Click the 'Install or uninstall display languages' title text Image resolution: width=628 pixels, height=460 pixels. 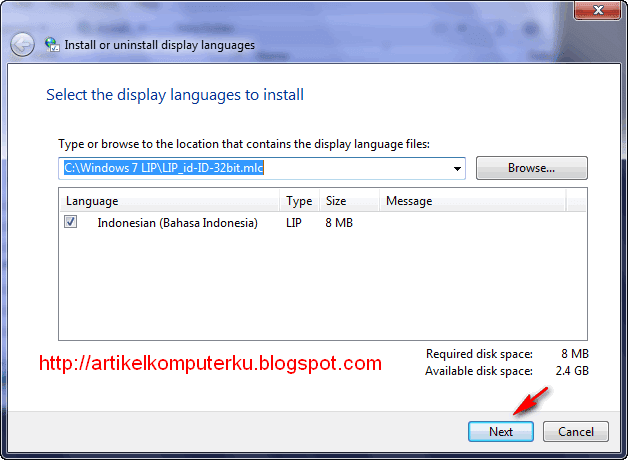159,45
